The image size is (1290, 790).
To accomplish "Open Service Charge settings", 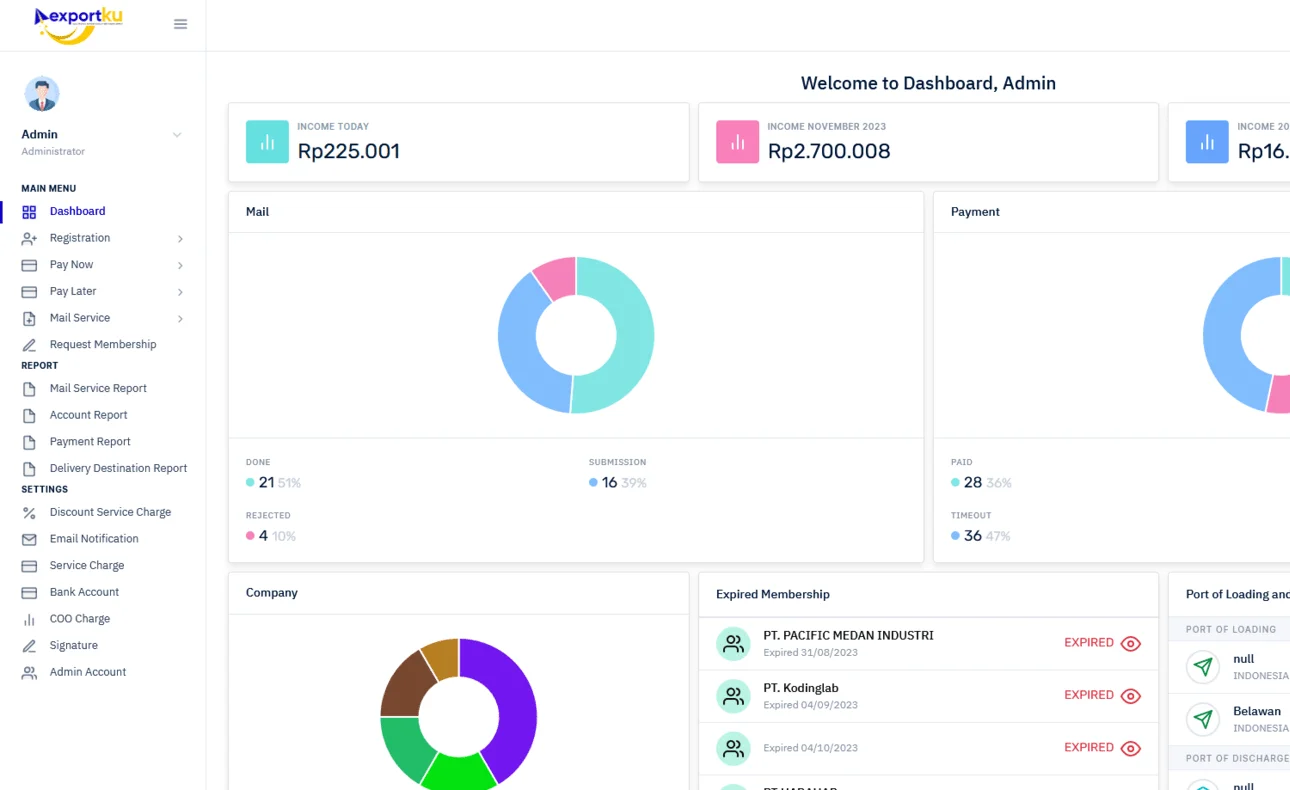I will click(87, 566).
